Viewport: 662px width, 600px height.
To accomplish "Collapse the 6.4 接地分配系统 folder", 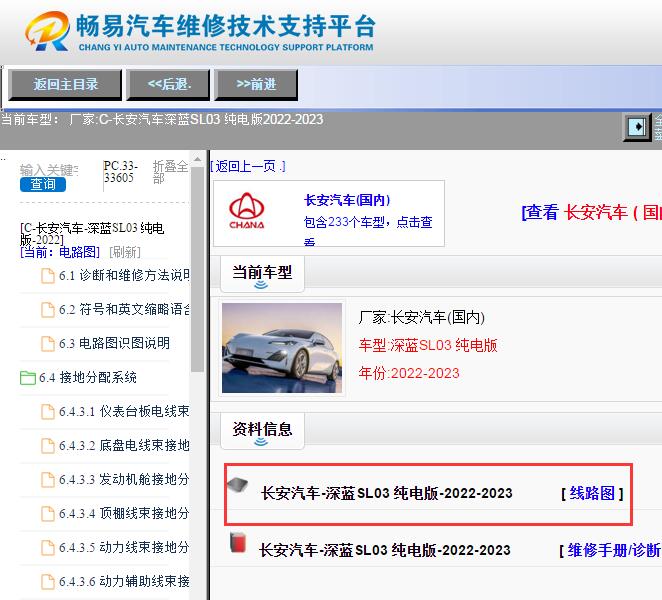I will 88,377.
